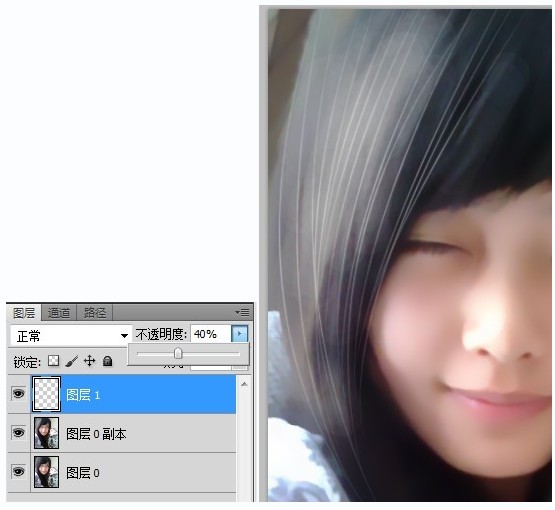
Task: Toggle the opacity slider arrow button
Action: coord(240,334)
